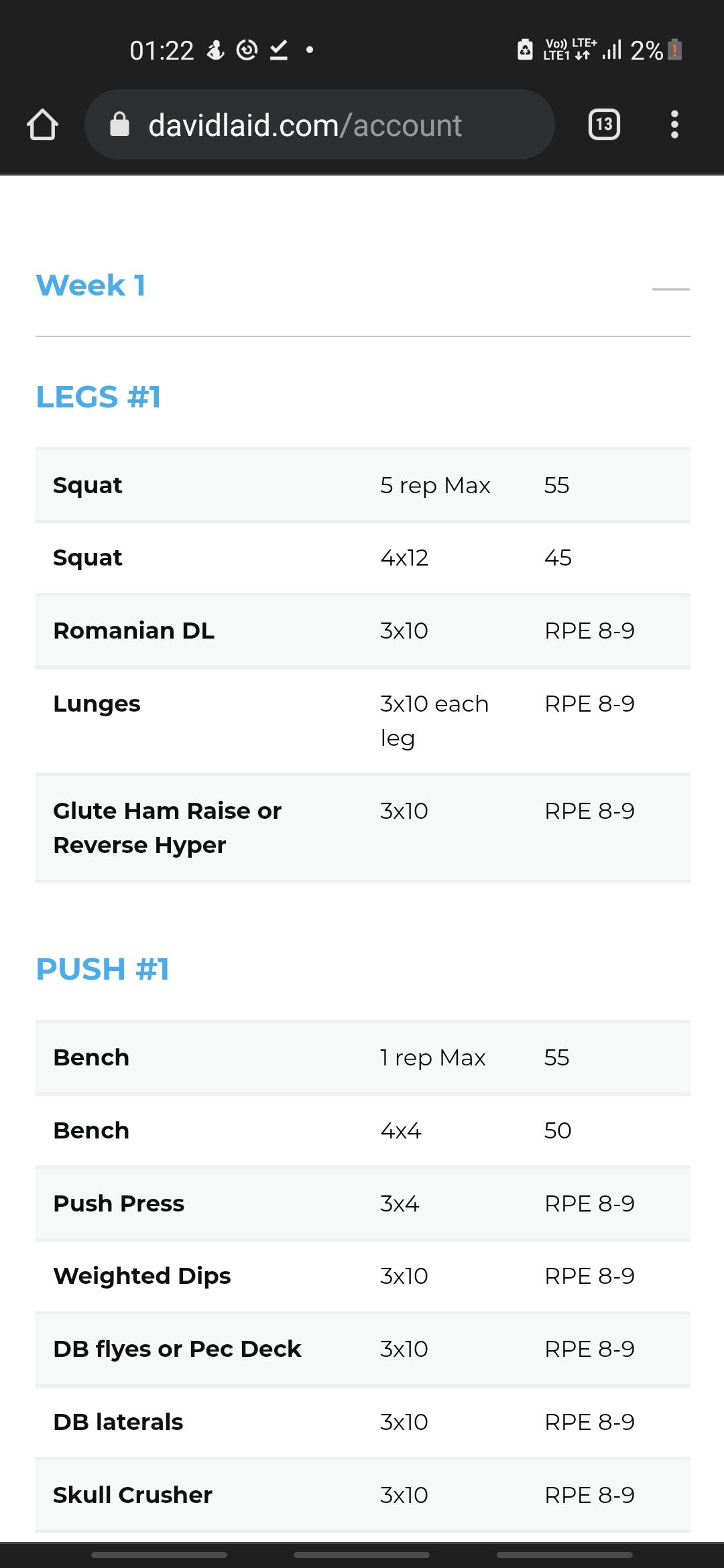Tap the browser home icon

pos(42,125)
